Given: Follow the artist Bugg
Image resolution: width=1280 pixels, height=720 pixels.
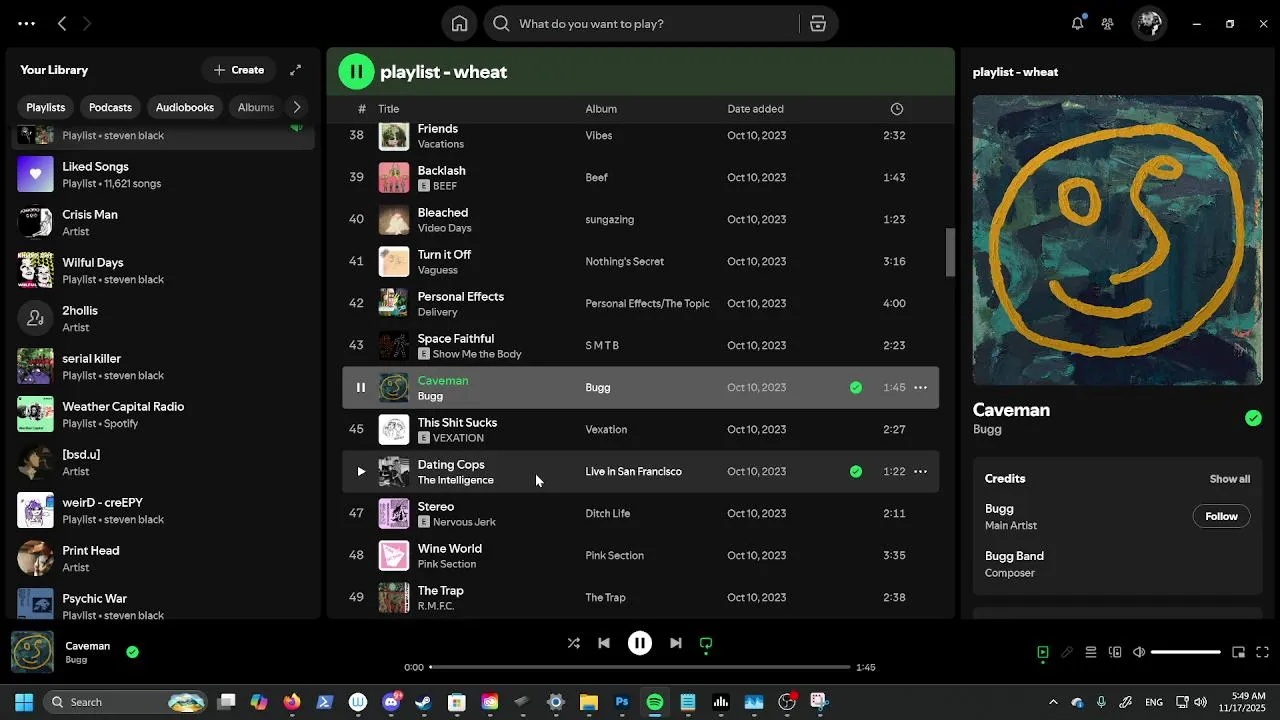Looking at the screenshot, I should click(1221, 517).
